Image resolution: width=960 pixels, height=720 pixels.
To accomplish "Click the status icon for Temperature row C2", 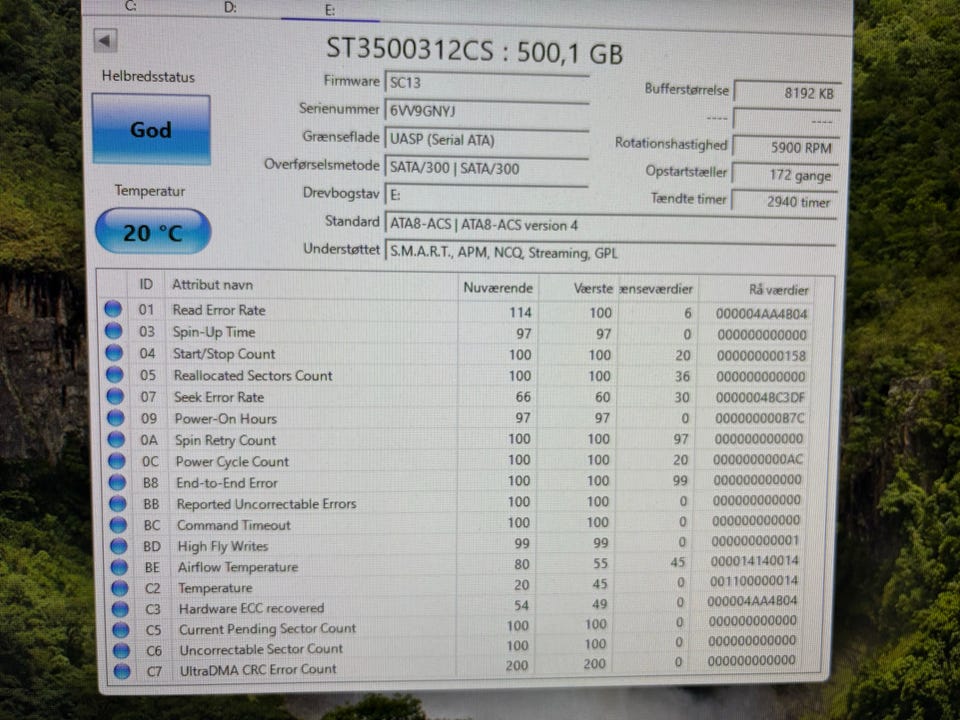I will click(x=119, y=588).
